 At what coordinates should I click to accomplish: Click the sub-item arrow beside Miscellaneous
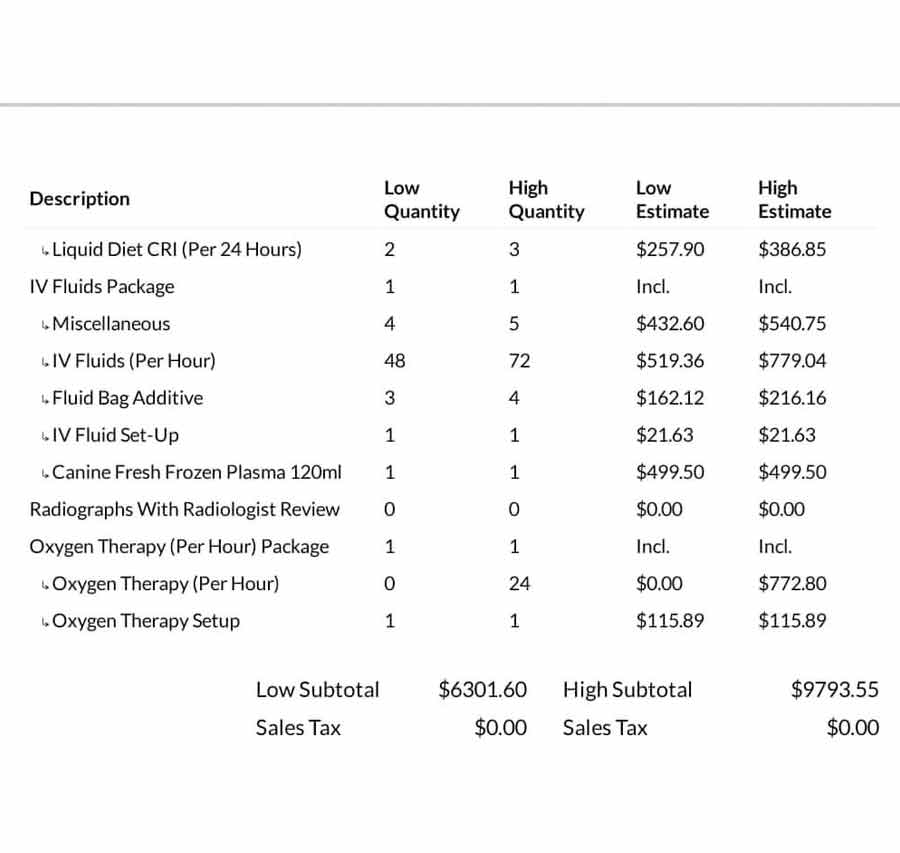[x=44, y=325]
